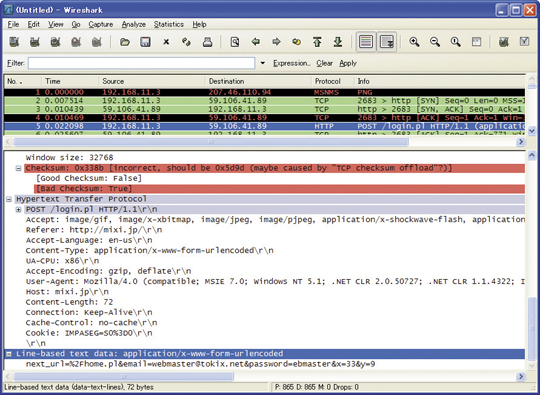The width and height of the screenshot is (540, 395).
Task: Click the packet list horizontal scrollbar thumb
Action: click(x=211, y=142)
